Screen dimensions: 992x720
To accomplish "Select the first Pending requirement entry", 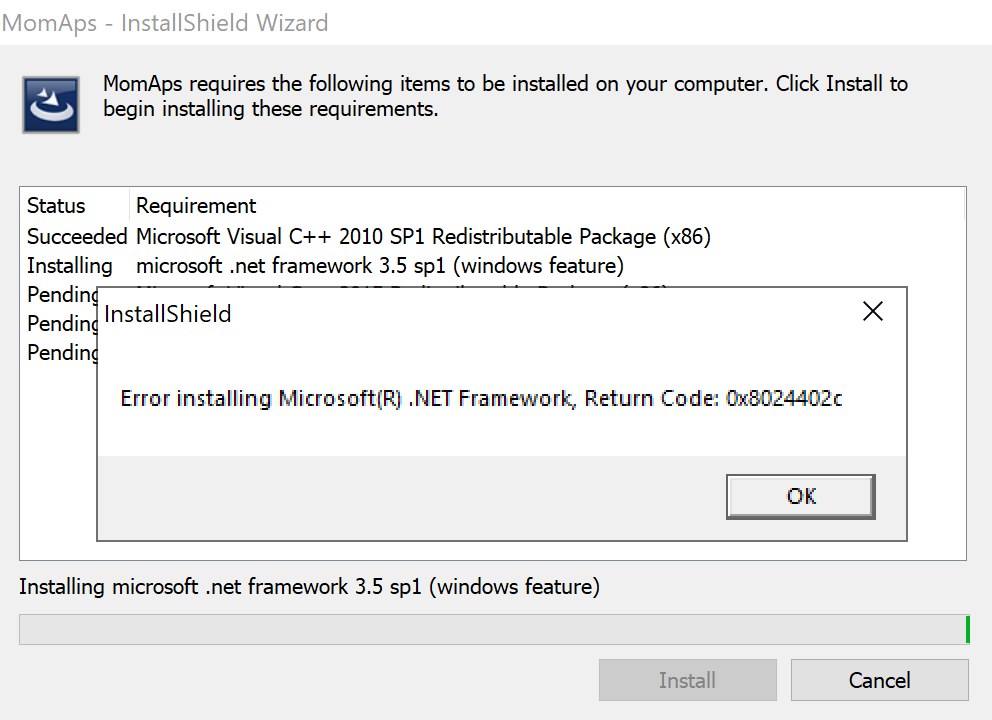I will coord(62,295).
